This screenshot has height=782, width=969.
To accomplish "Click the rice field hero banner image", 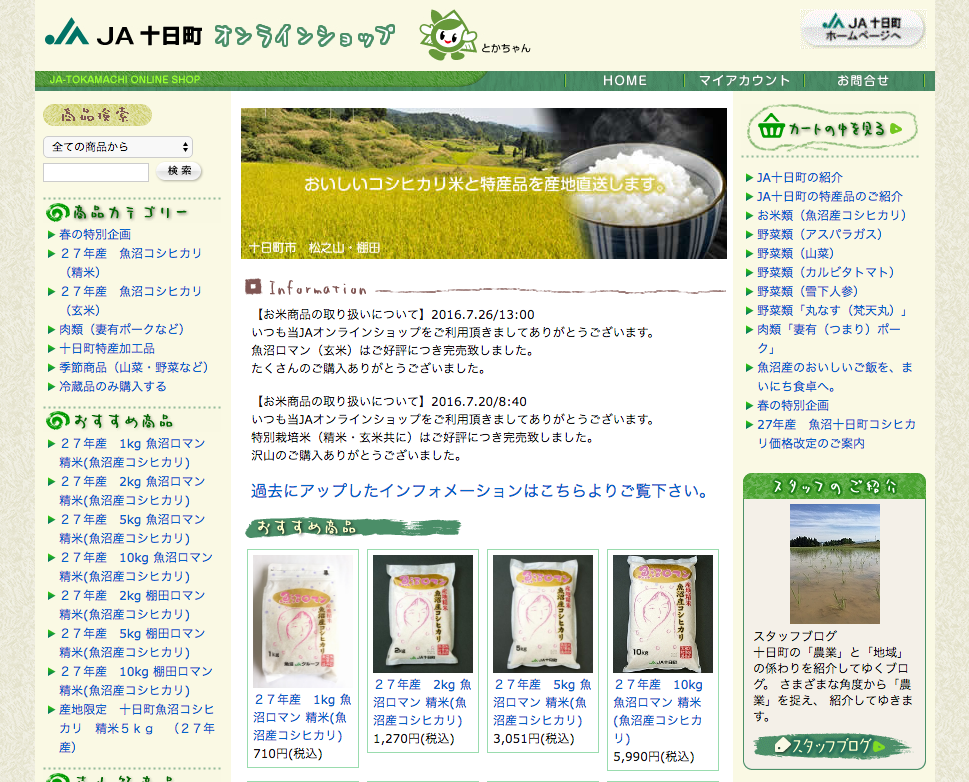I will point(484,184).
